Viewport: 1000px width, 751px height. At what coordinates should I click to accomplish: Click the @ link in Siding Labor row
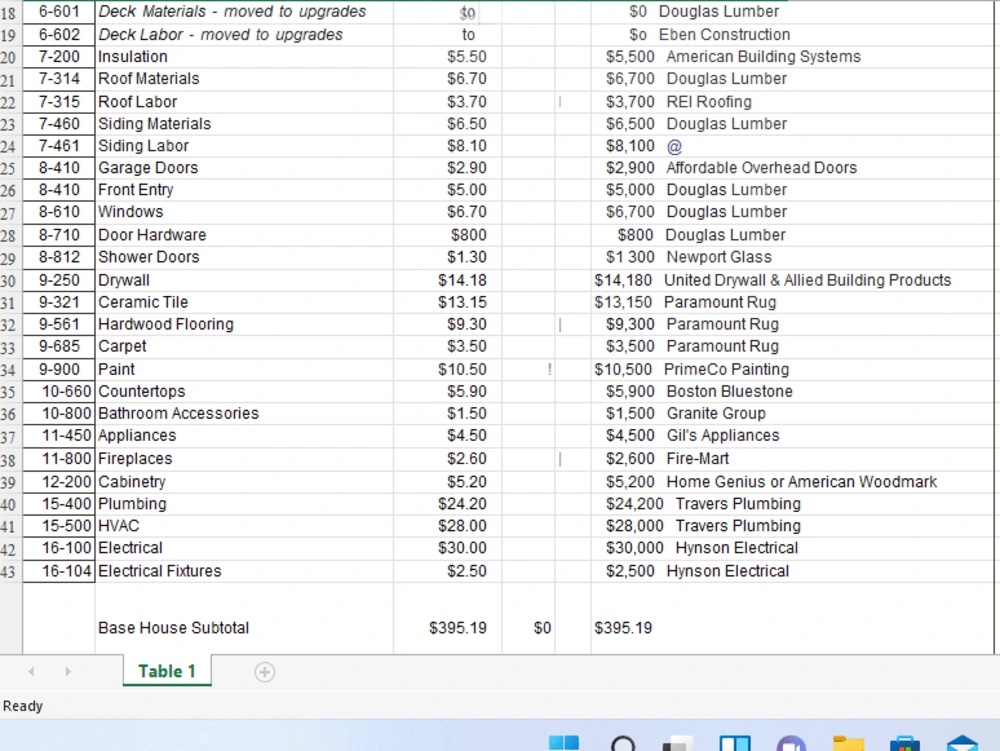[x=674, y=147]
